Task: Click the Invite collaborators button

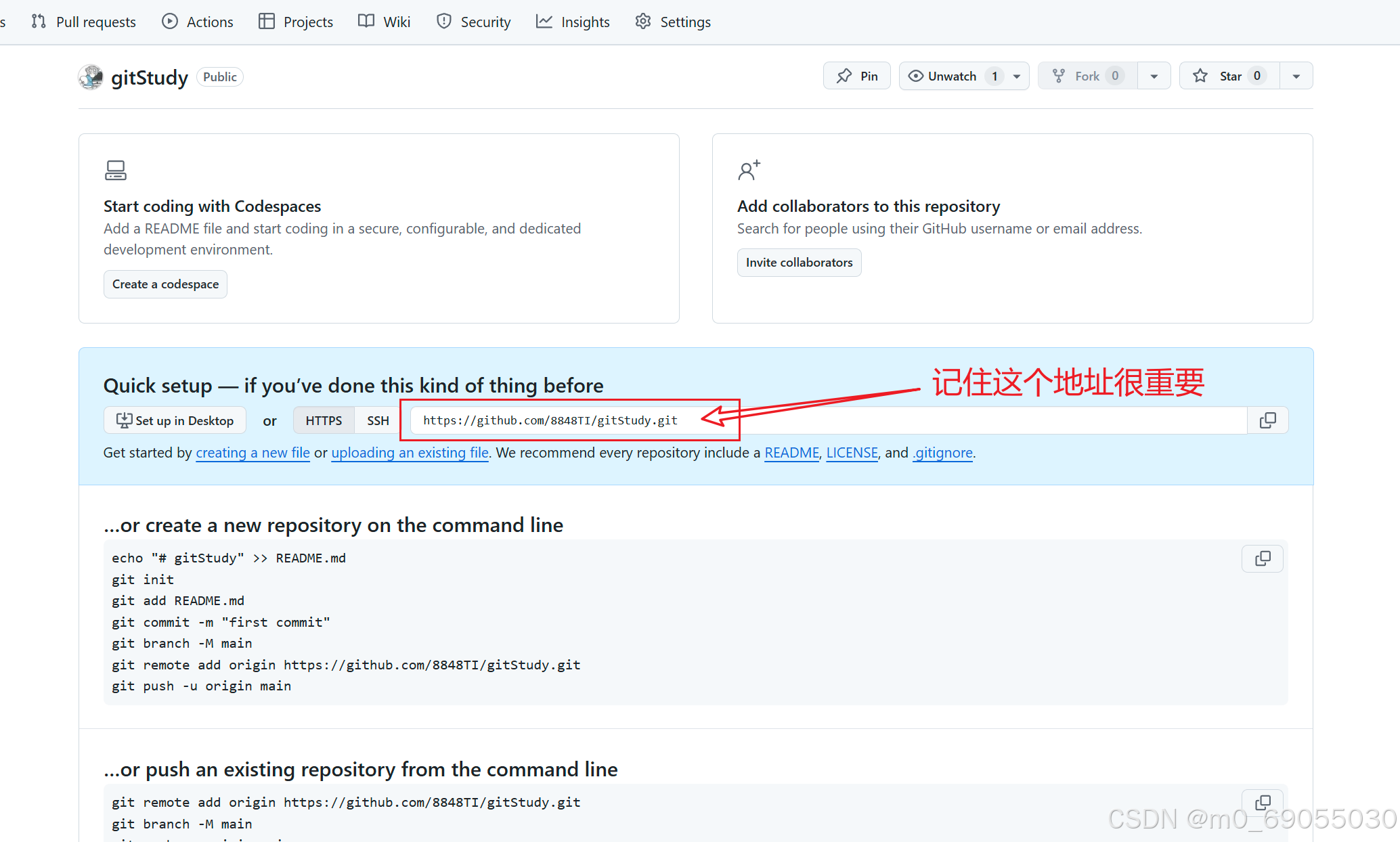Action: tap(799, 263)
